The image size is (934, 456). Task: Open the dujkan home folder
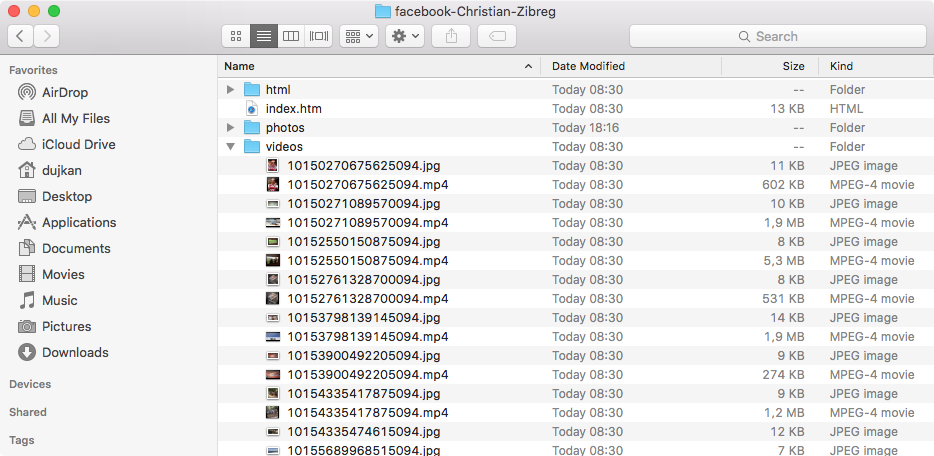click(x=50, y=170)
